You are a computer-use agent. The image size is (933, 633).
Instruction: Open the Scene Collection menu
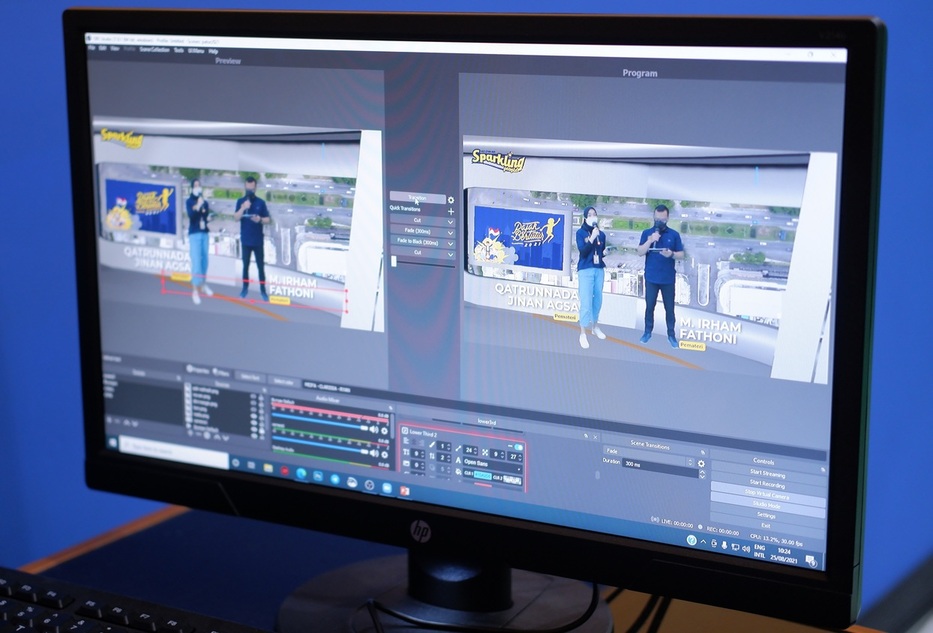tap(153, 49)
